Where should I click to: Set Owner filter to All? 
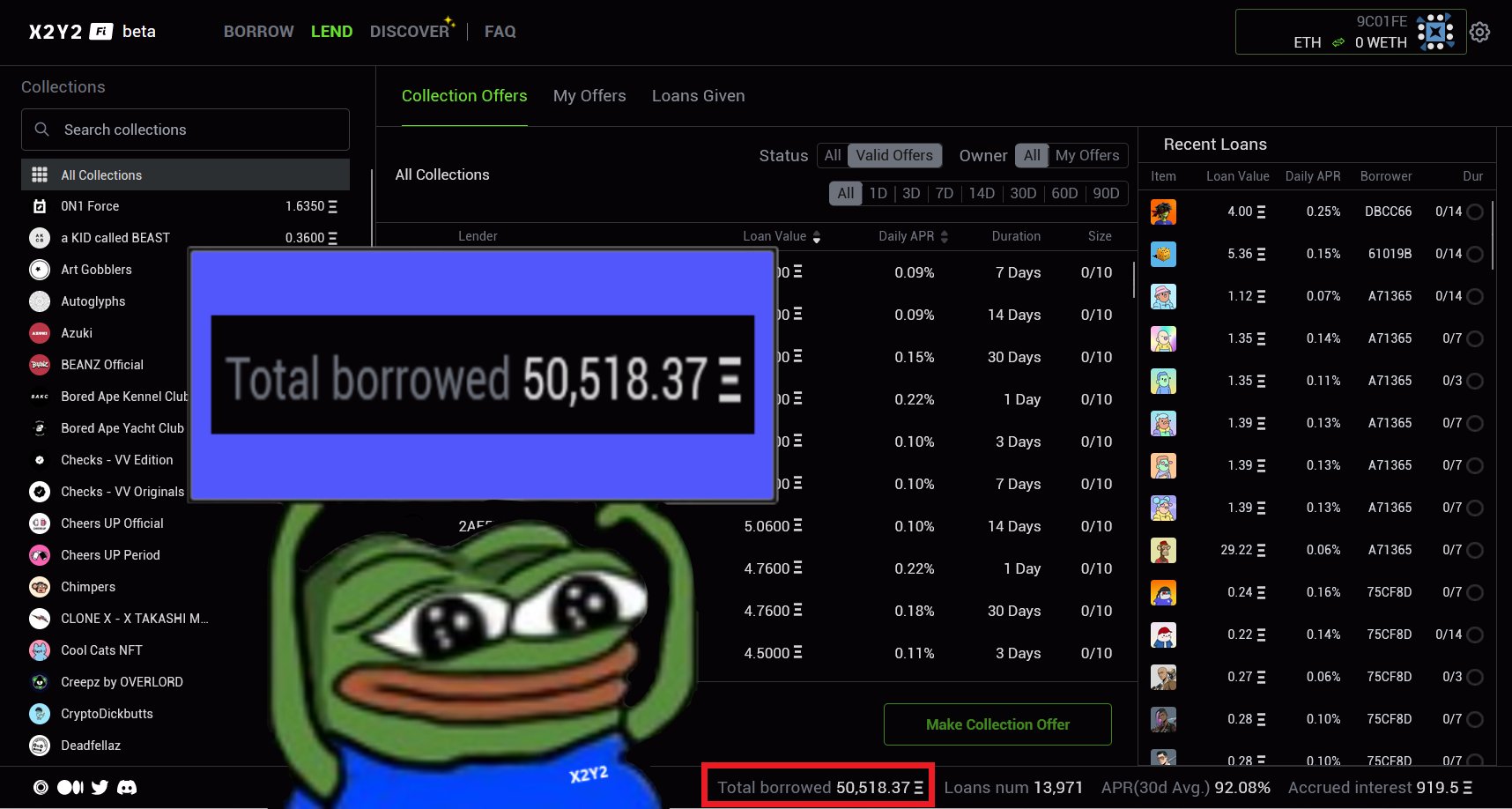(x=1032, y=155)
